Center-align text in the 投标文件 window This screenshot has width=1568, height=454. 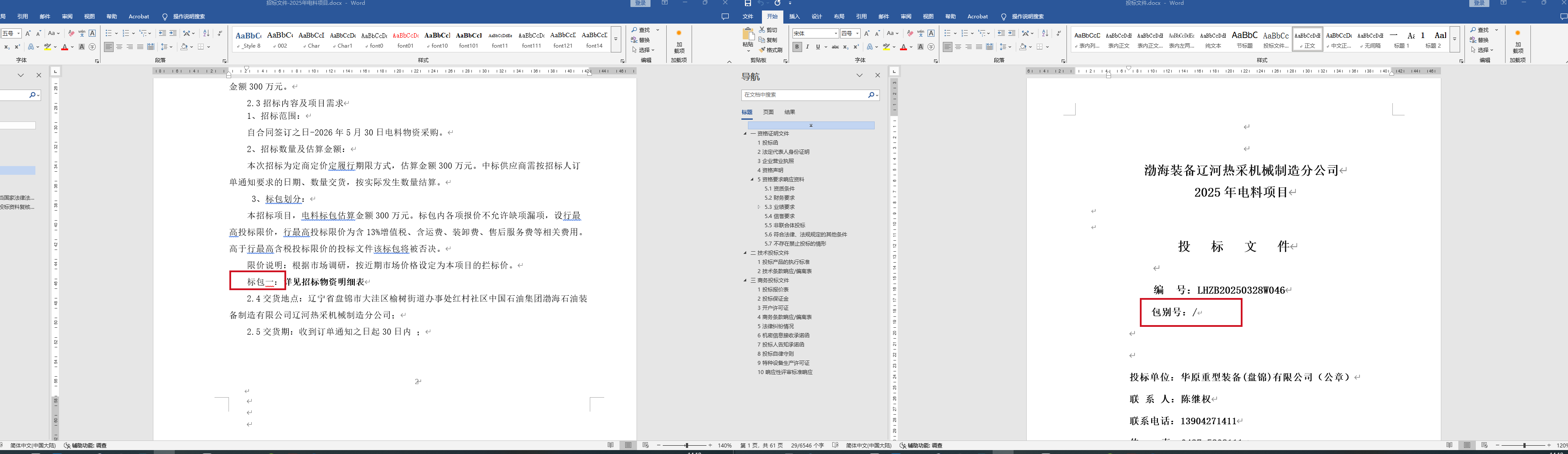click(x=958, y=47)
